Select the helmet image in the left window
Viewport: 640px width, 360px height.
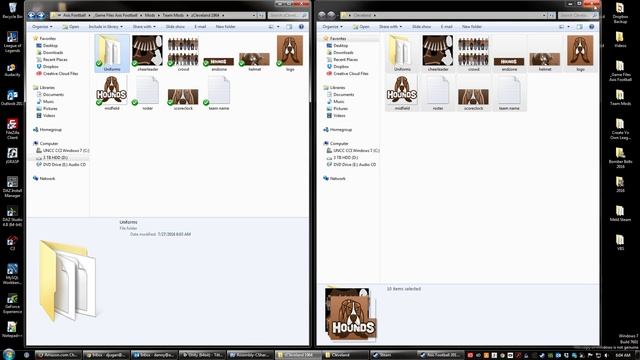point(254,61)
